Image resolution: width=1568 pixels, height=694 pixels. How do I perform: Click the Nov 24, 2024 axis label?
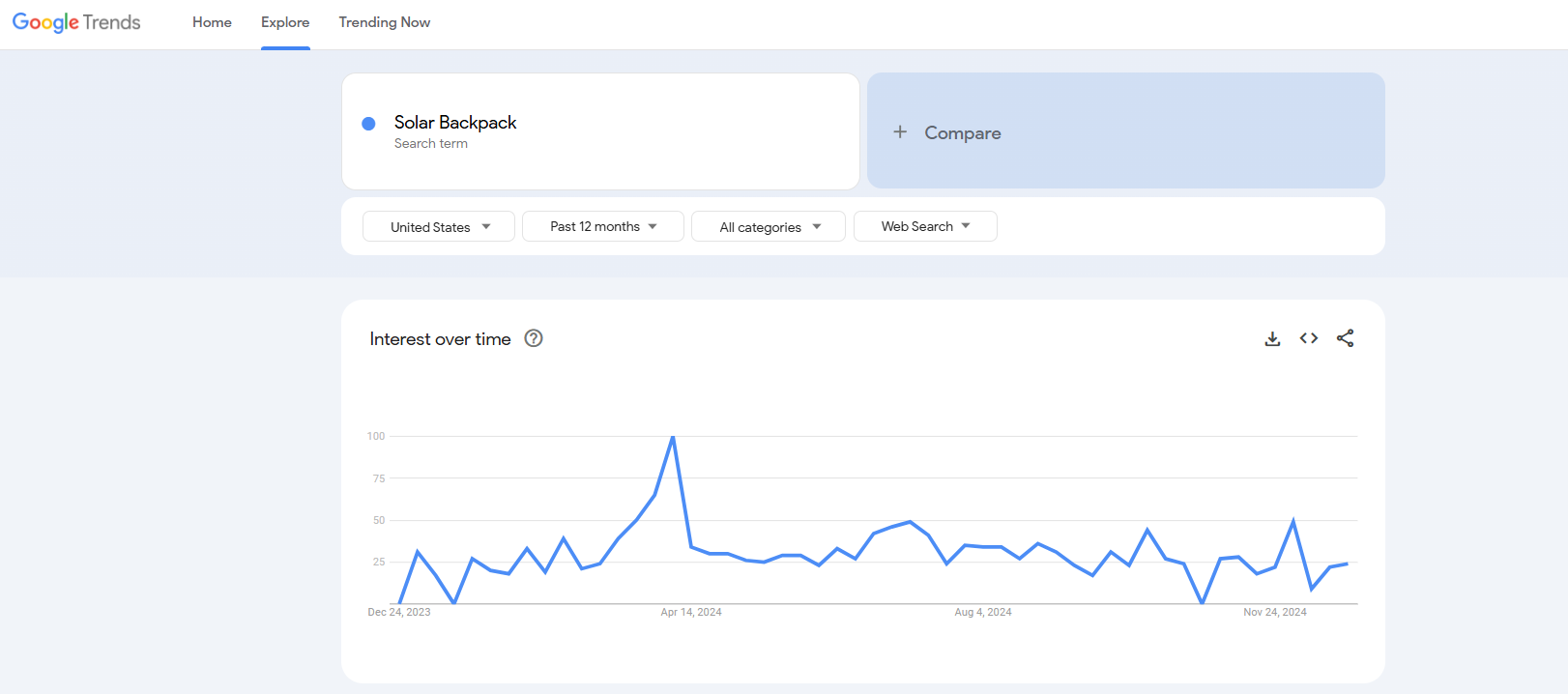coord(1275,612)
